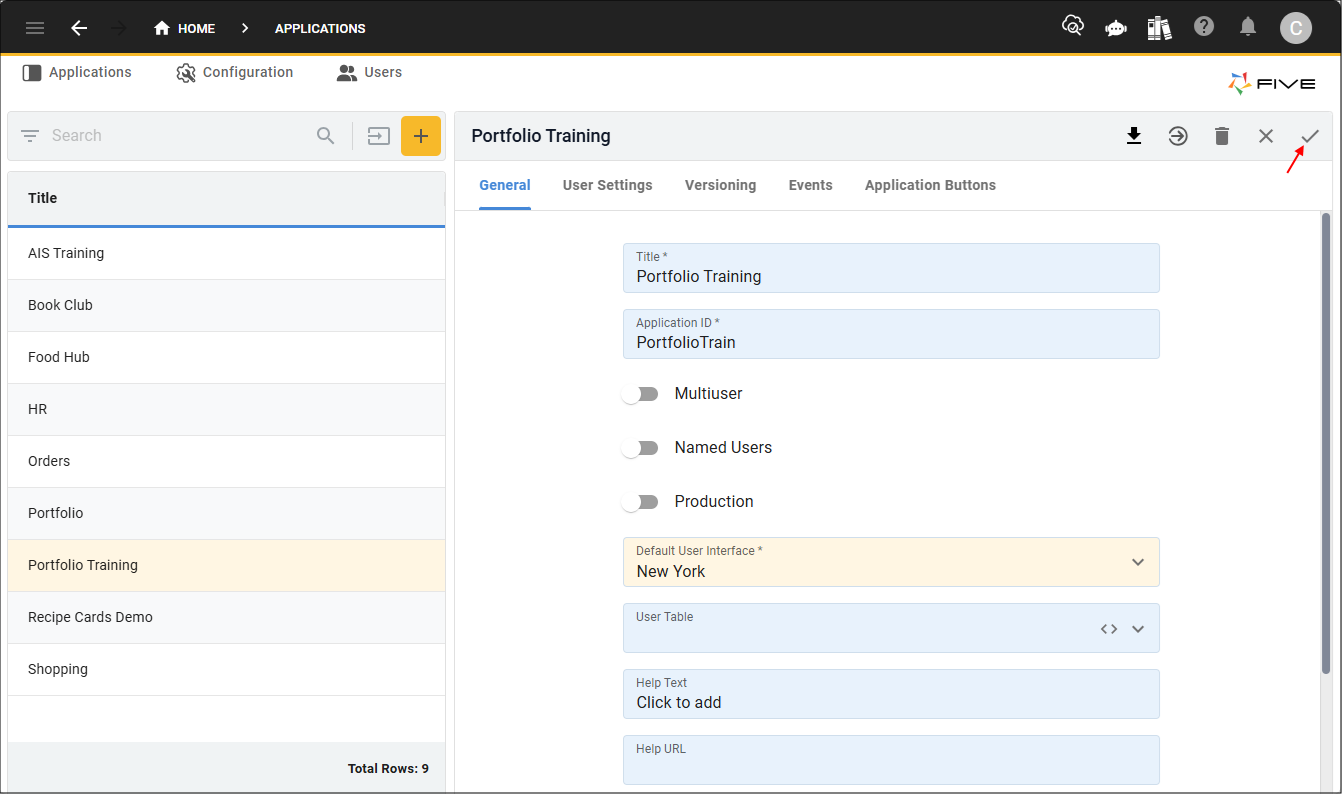Viewport: 1342px width, 794px height.
Task: Click the Help Text field
Action: click(891, 694)
